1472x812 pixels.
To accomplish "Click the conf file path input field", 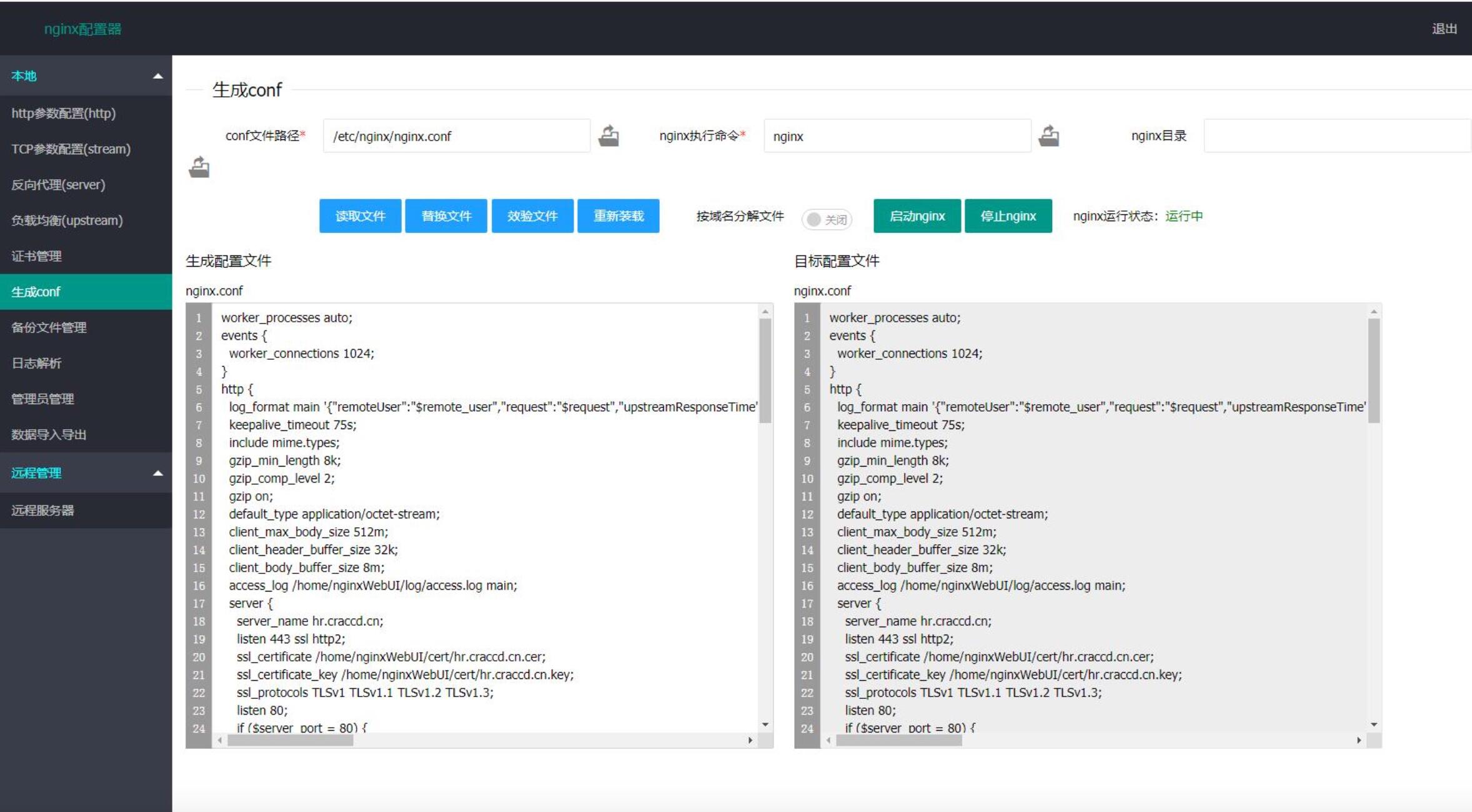I will tap(456, 136).
